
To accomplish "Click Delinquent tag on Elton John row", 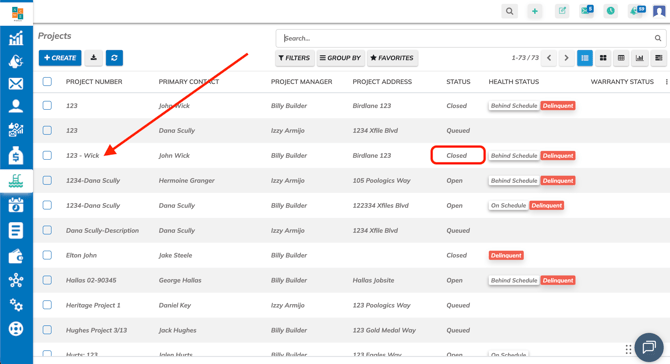I will 506,255.
